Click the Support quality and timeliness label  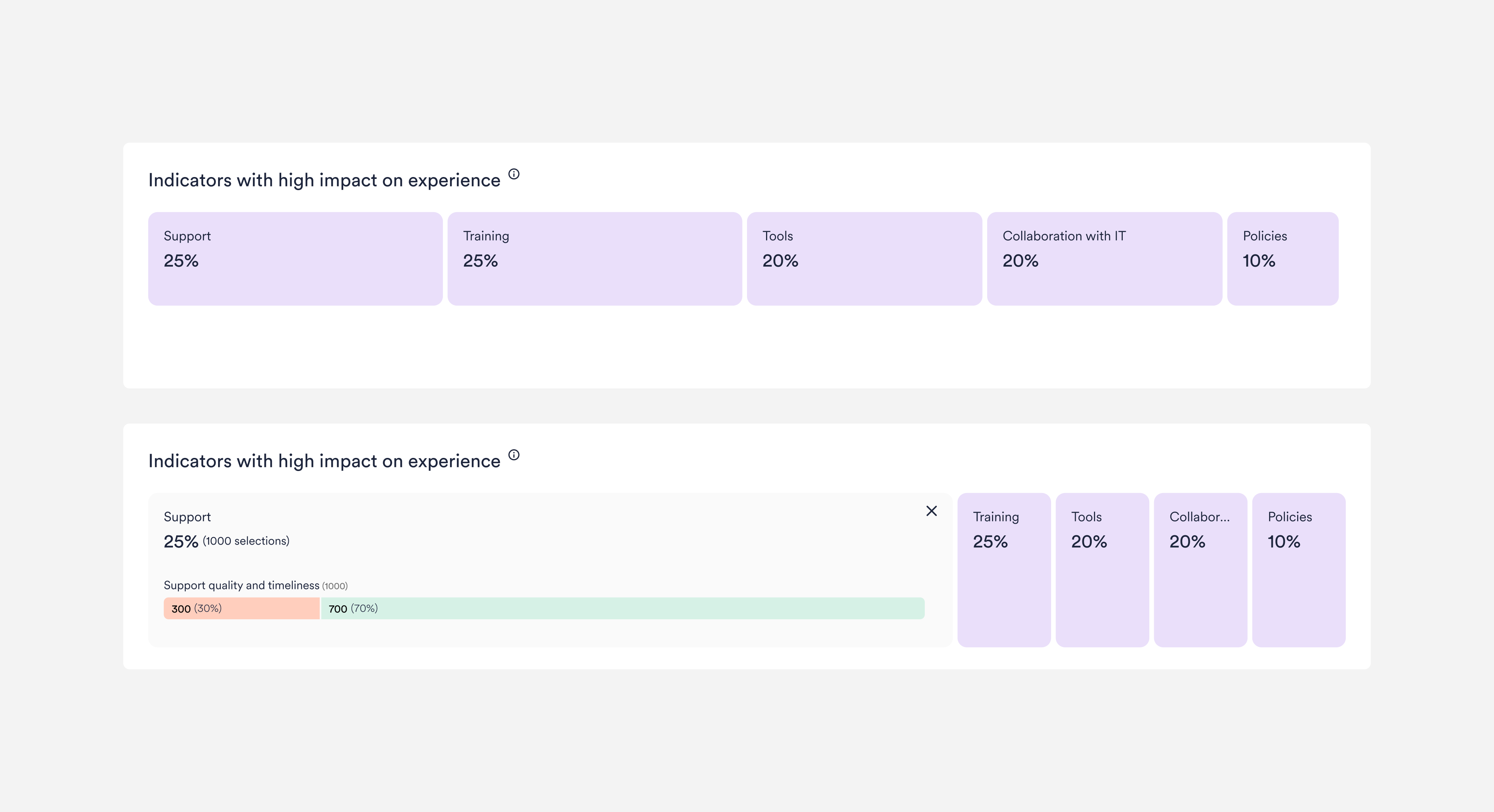coord(241,585)
